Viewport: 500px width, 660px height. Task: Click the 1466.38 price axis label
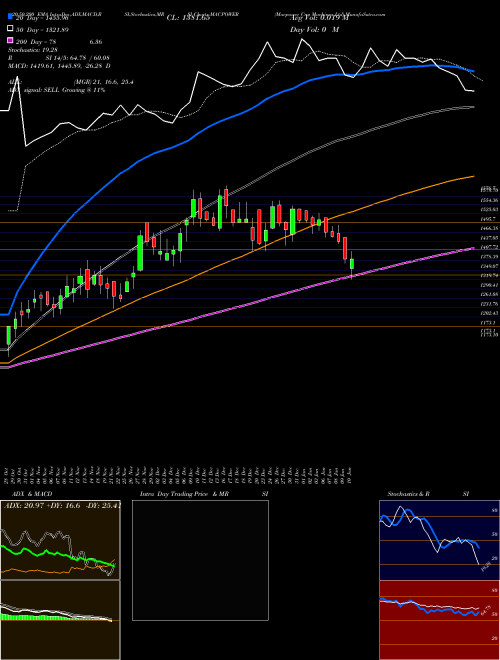tap(490, 228)
